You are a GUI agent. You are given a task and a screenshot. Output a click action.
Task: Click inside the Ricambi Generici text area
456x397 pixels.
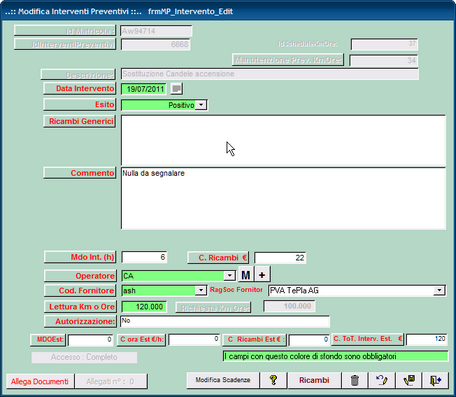point(283,140)
